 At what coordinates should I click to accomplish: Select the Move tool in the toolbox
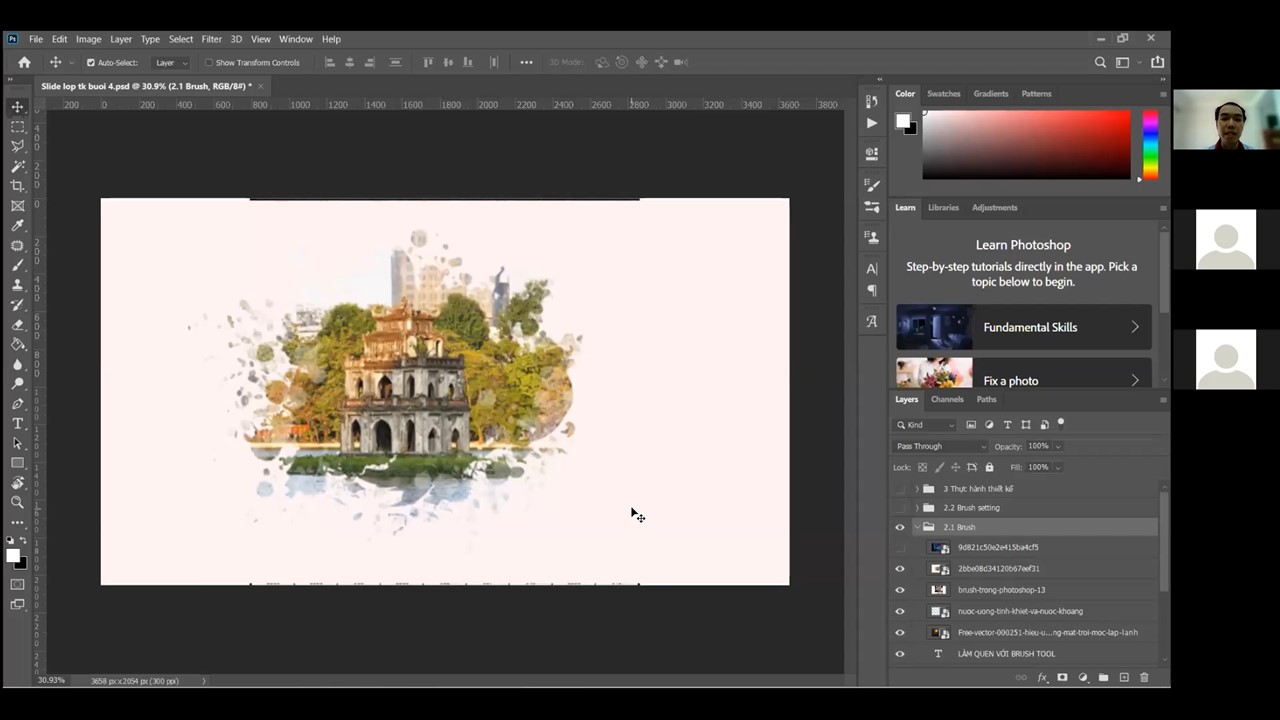(x=18, y=107)
